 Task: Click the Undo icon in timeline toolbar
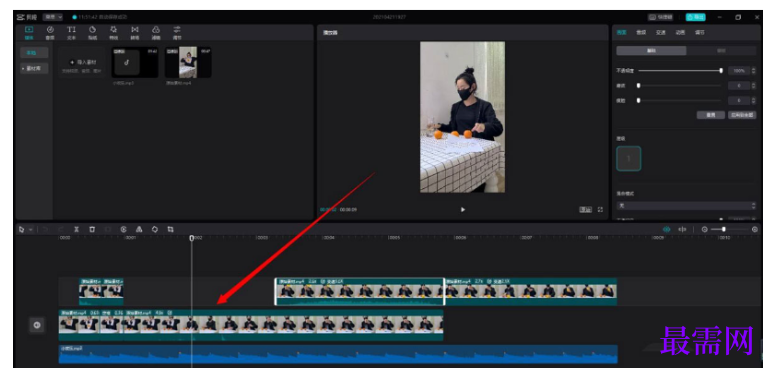tap(45, 229)
